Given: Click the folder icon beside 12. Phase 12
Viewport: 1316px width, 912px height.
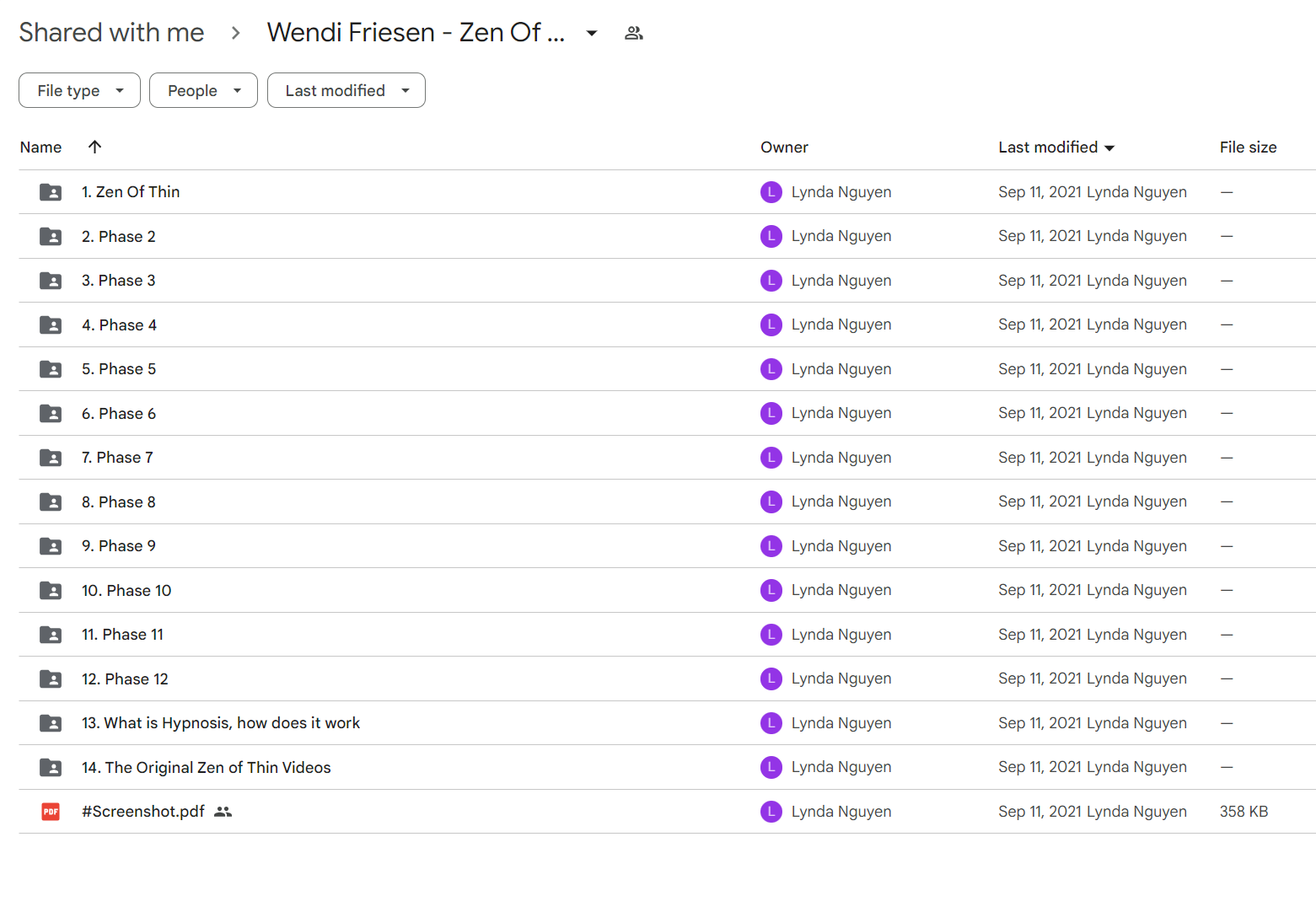Looking at the screenshot, I should 51,679.
